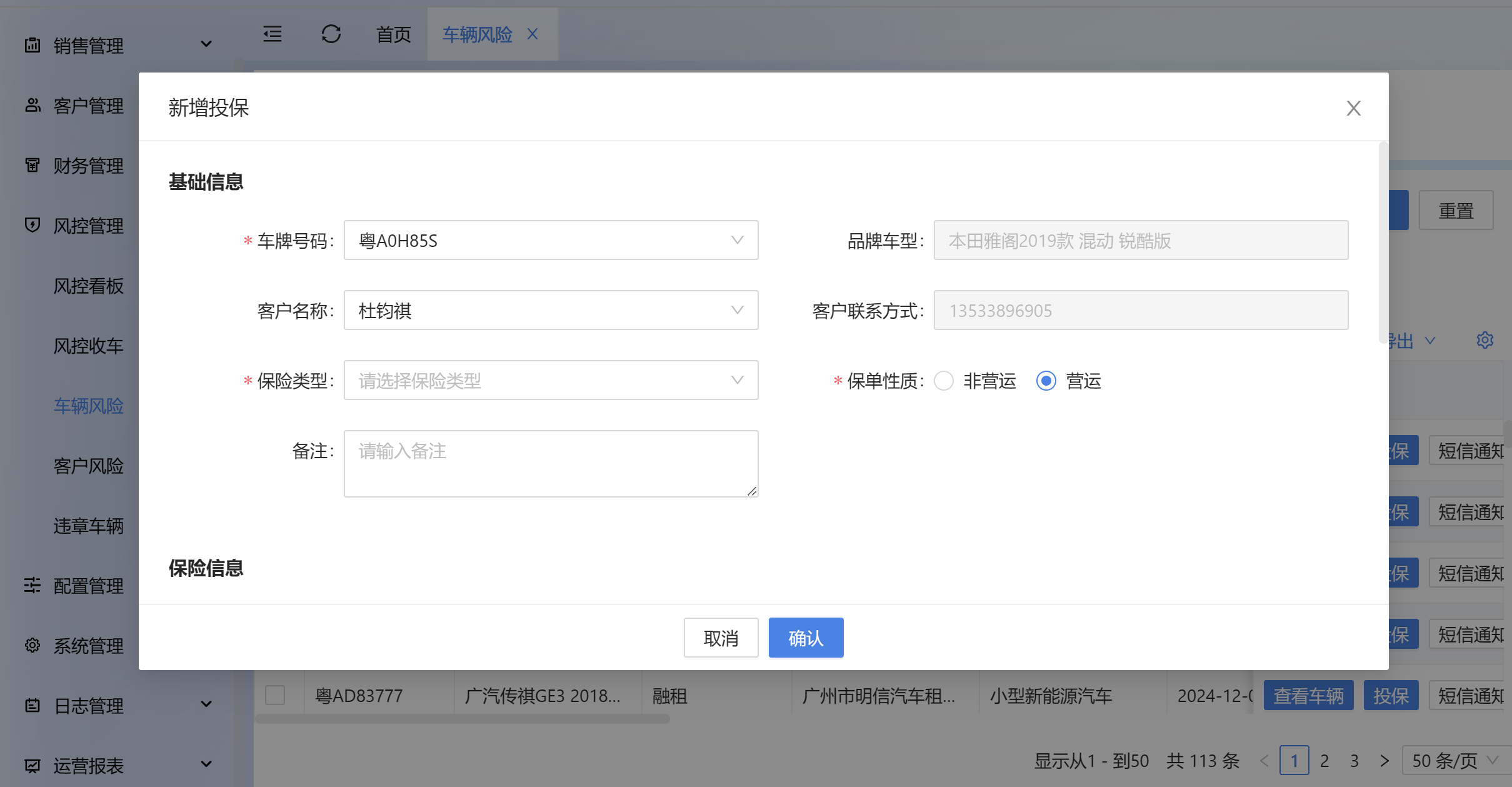The width and height of the screenshot is (1512, 787).
Task: Select the 营运 radio option
Action: click(x=1046, y=381)
